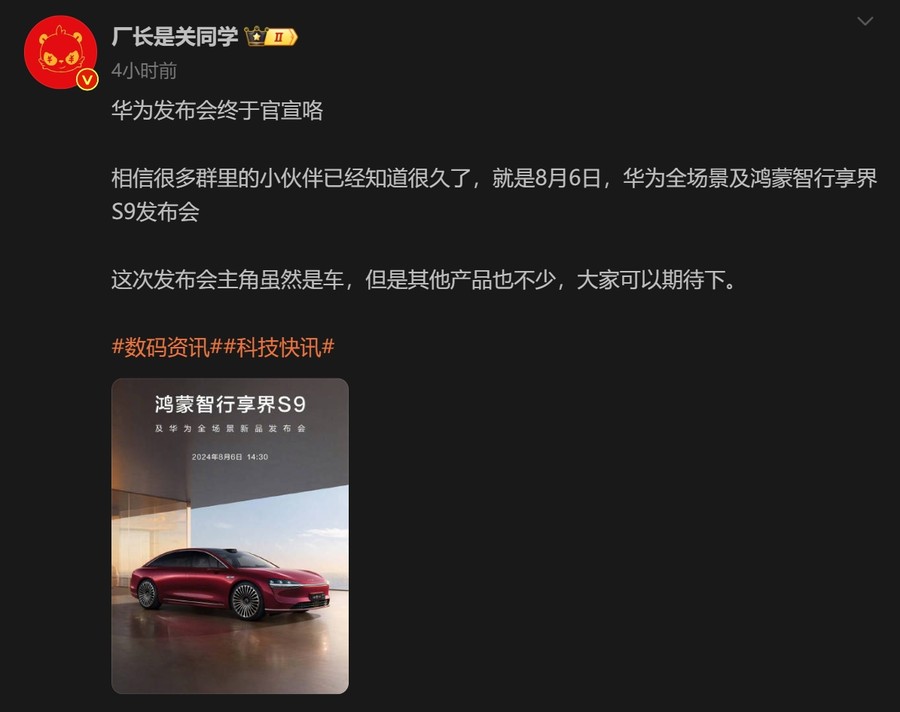900x712 pixels.
Task: Open the red panda profile avatar
Action: [60, 52]
